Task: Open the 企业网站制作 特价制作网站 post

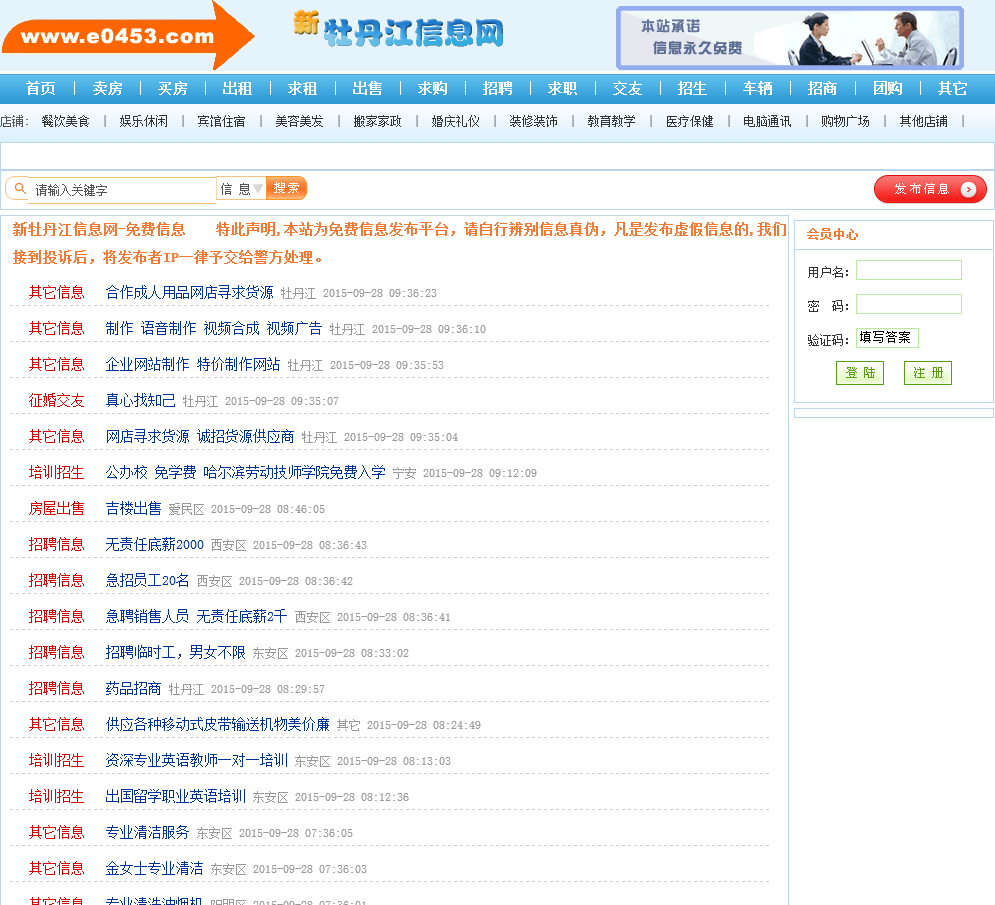Action: [x=193, y=364]
